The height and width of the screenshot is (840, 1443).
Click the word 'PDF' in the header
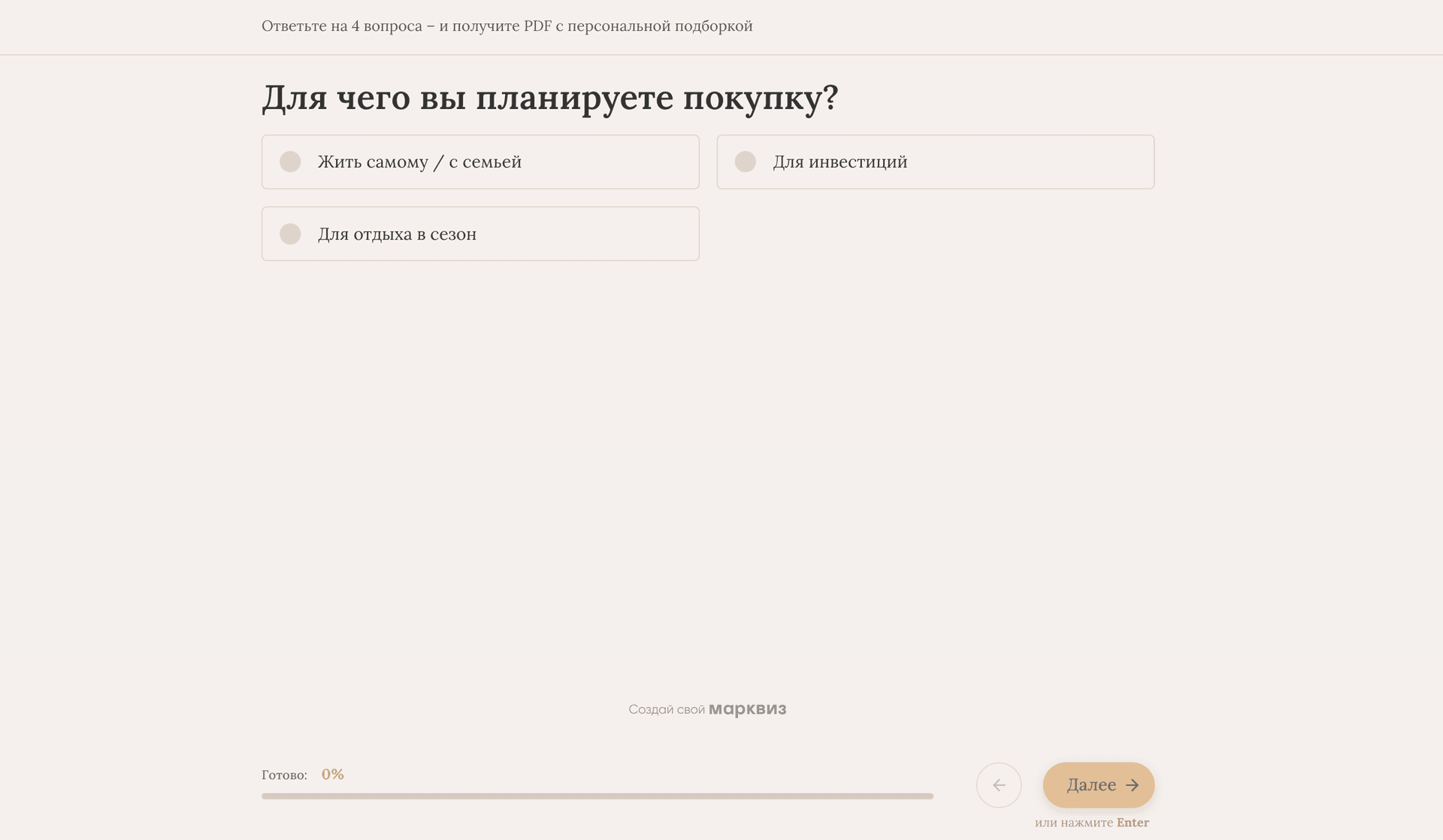click(x=537, y=26)
